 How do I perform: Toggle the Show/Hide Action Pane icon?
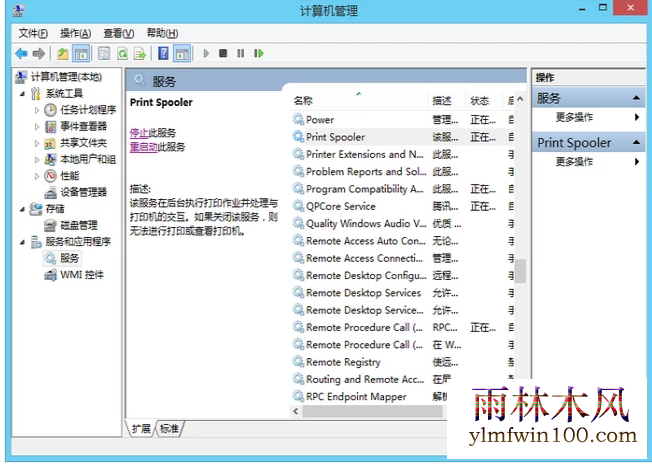[x=182, y=53]
